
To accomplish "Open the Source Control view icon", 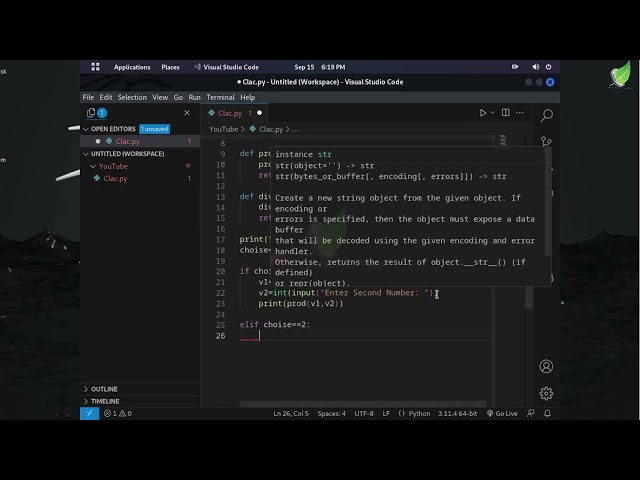I will [547, 141].
